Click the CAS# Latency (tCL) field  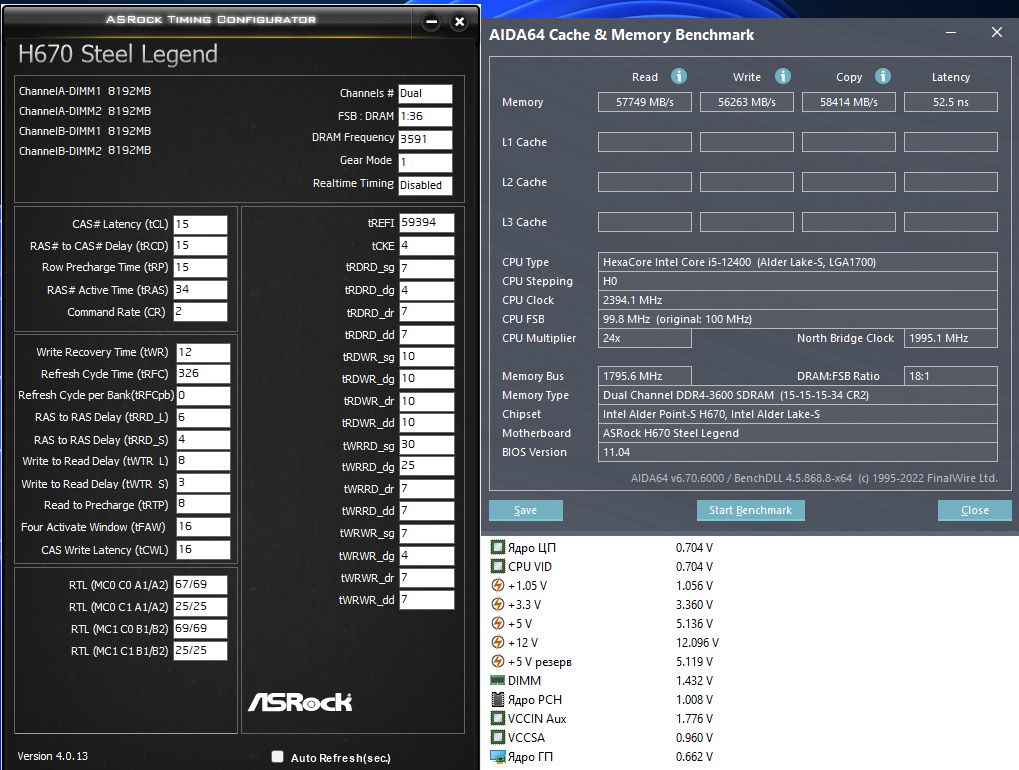click(x=201, y=224)
